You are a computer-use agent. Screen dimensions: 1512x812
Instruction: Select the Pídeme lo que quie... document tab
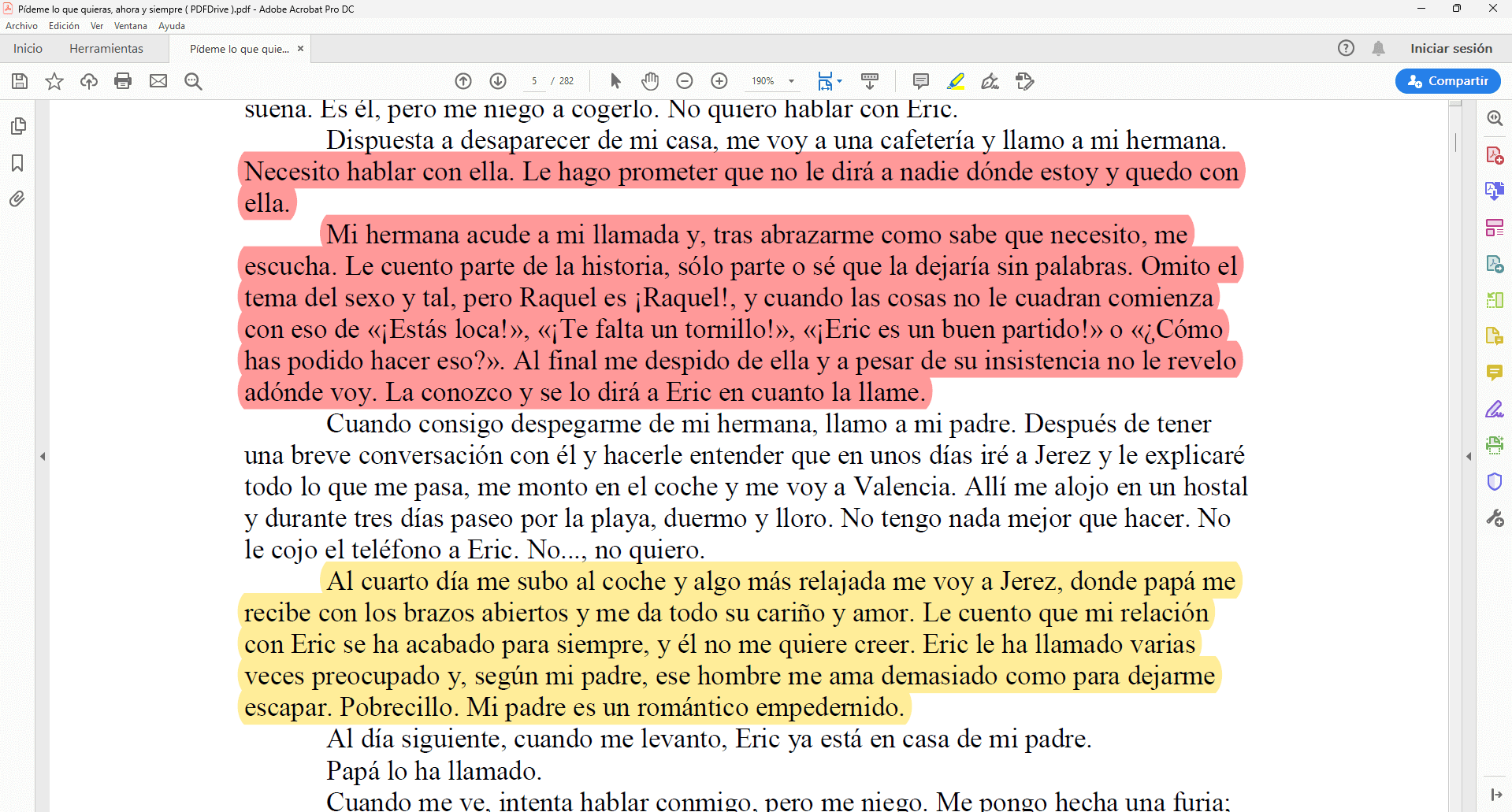tap(238, 49)
